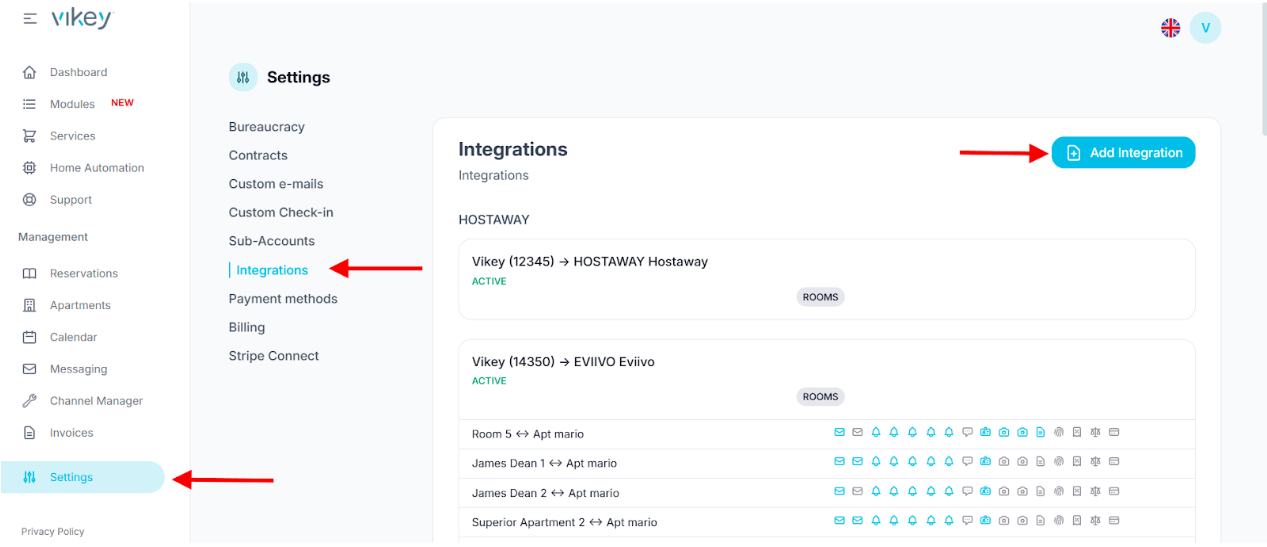Open Invoices in the sidebar

[71, 433]
